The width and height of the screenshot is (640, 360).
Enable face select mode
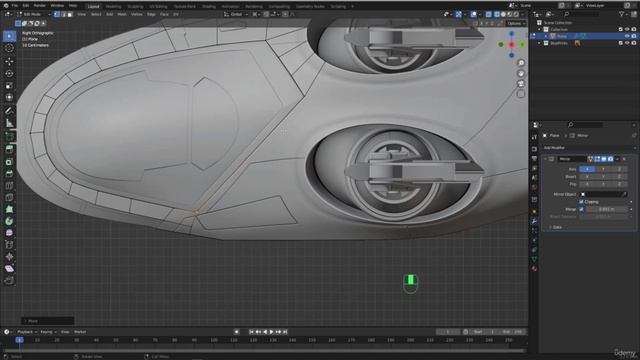[x=70, y=14]
